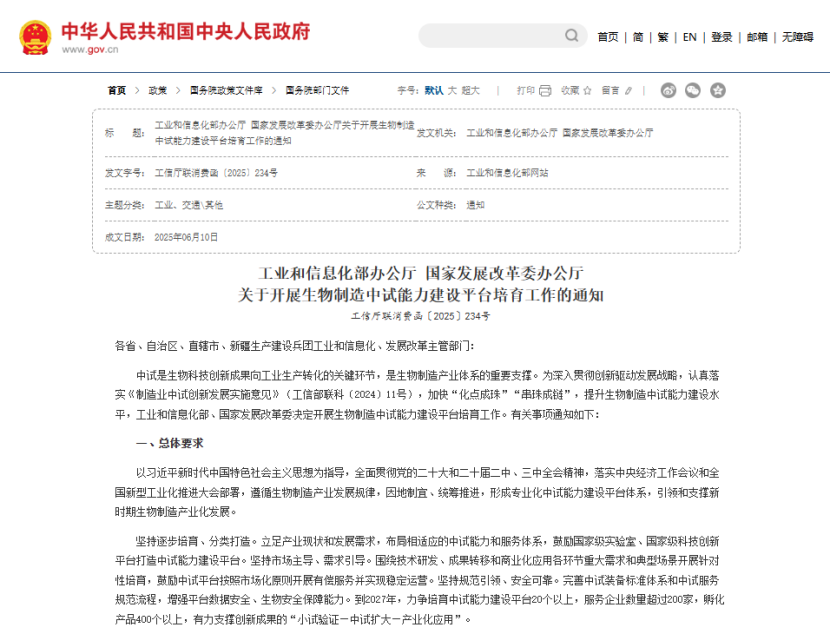
Task: Open the 首页 link in top navigation
Action: (608, 37)
